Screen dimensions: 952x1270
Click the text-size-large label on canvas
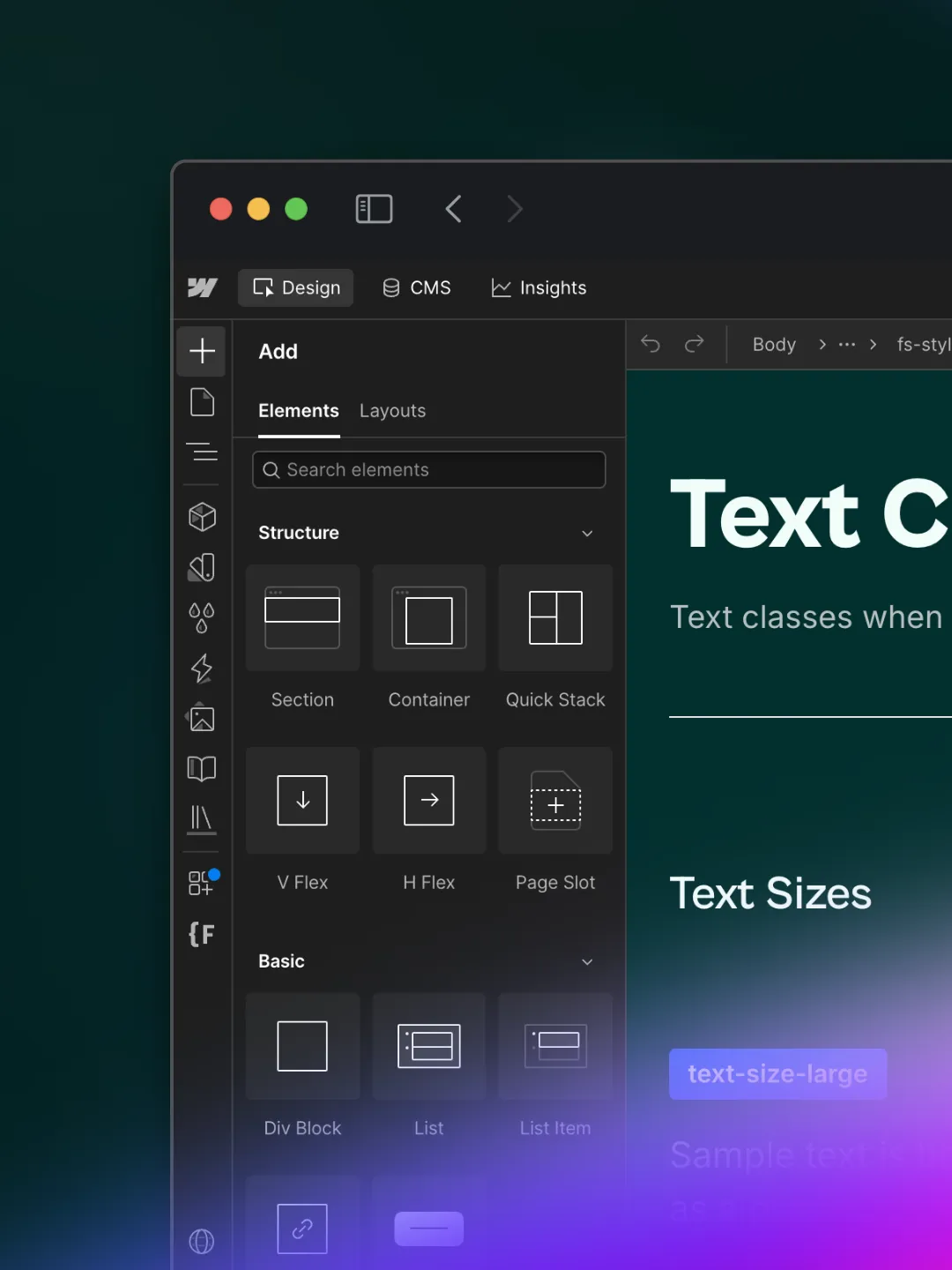tap(778, 1074)
